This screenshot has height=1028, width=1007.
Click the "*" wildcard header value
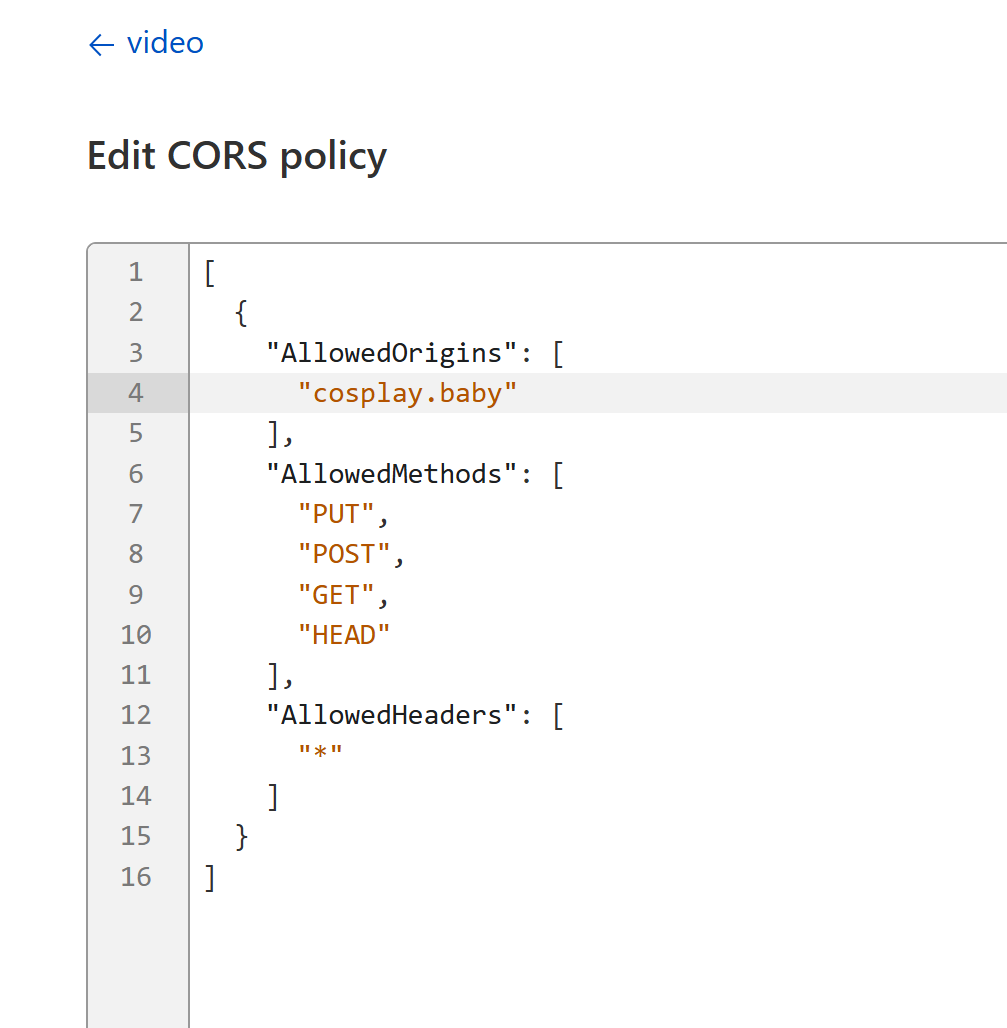320,755
